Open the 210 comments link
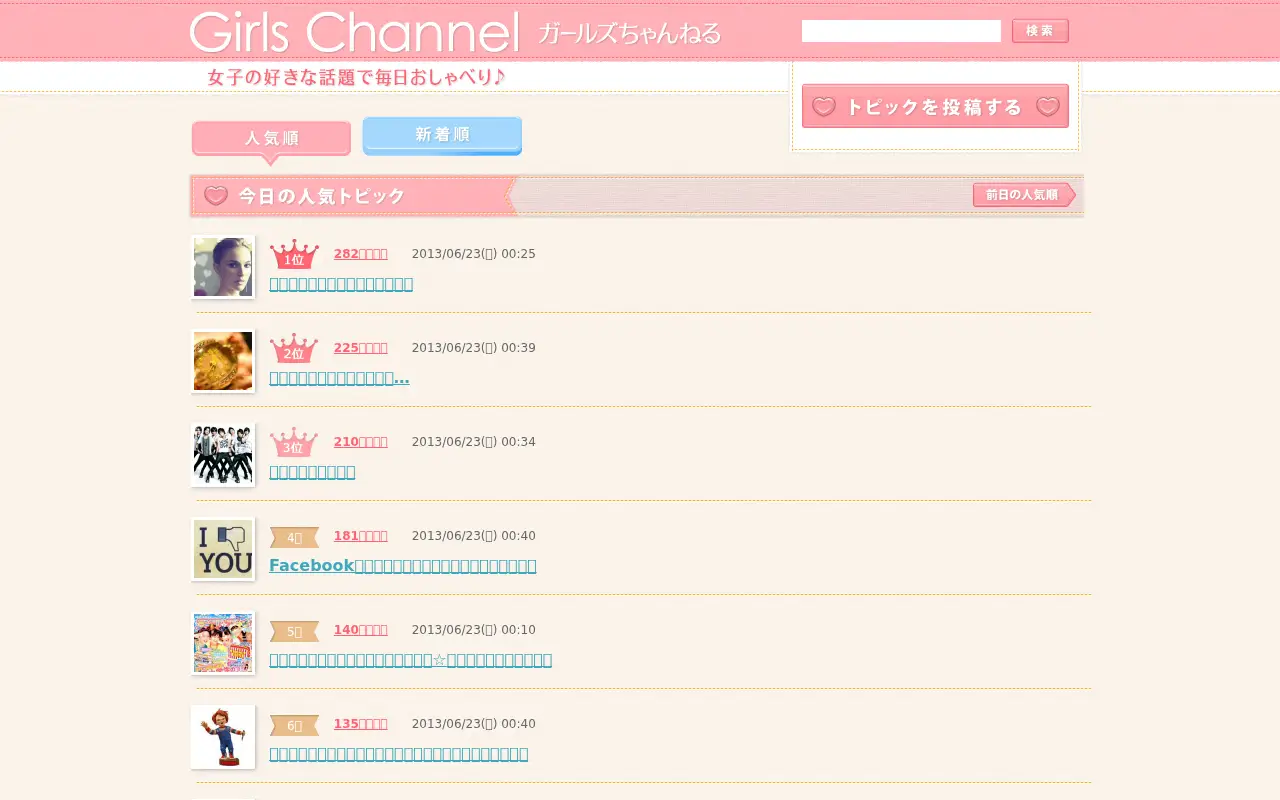Screen dimensions: 1280x800 click(x=360, y=442)
